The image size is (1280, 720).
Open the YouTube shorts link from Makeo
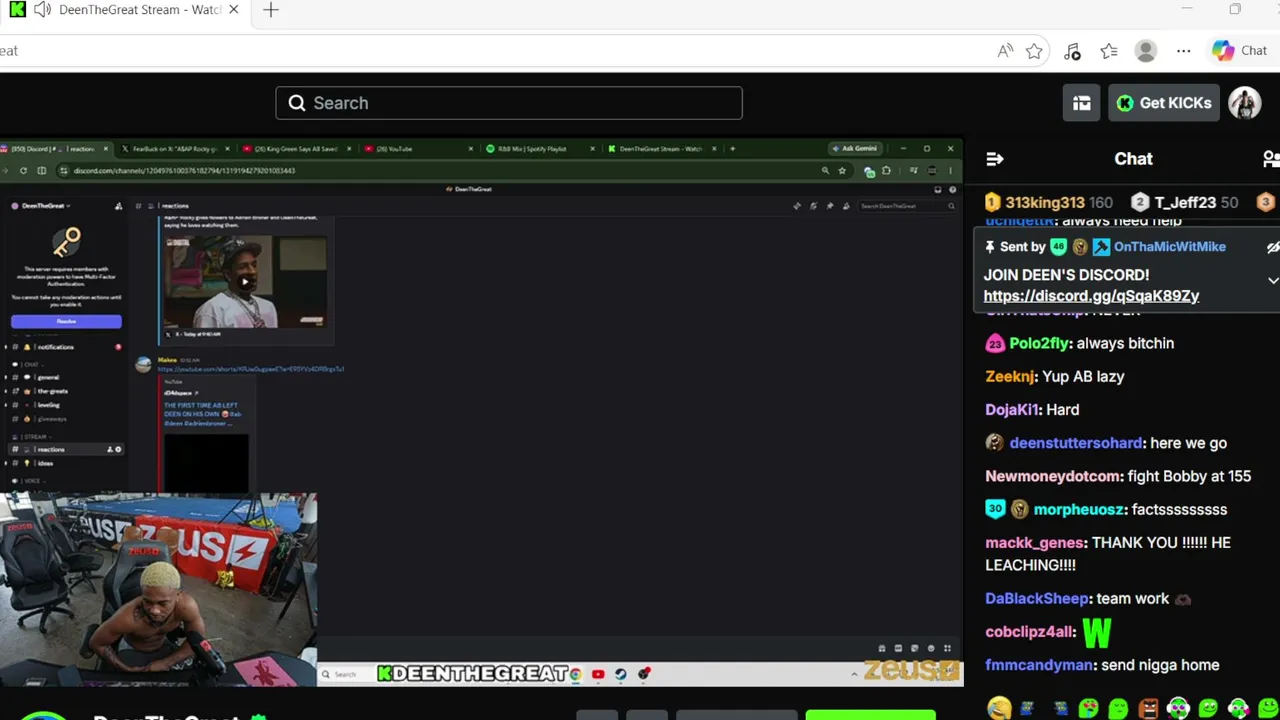point(251,369)
